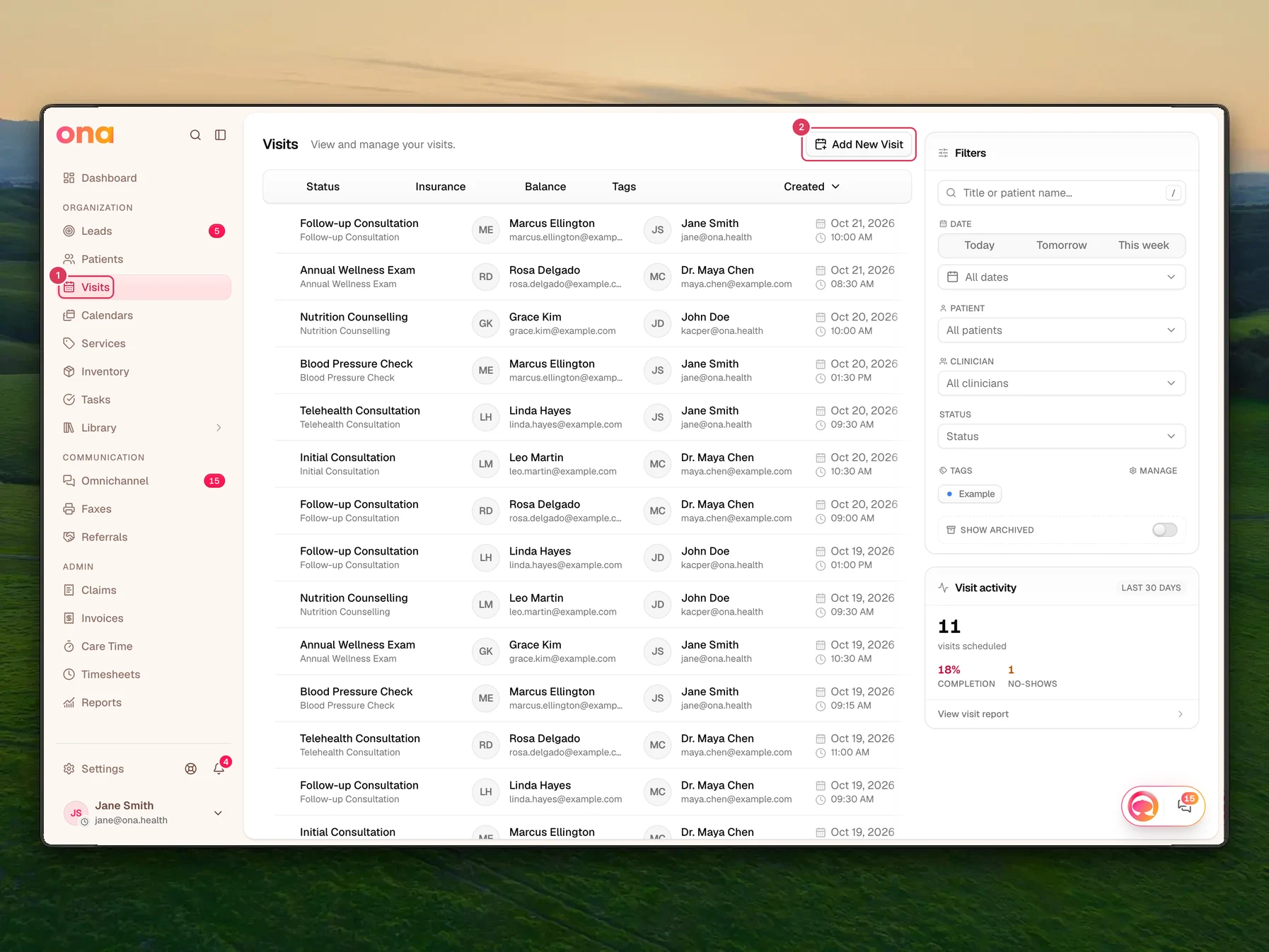Focus the Title or patient name search field
The width and height of the screenshot is (1269, 952).
point(1061,193)
